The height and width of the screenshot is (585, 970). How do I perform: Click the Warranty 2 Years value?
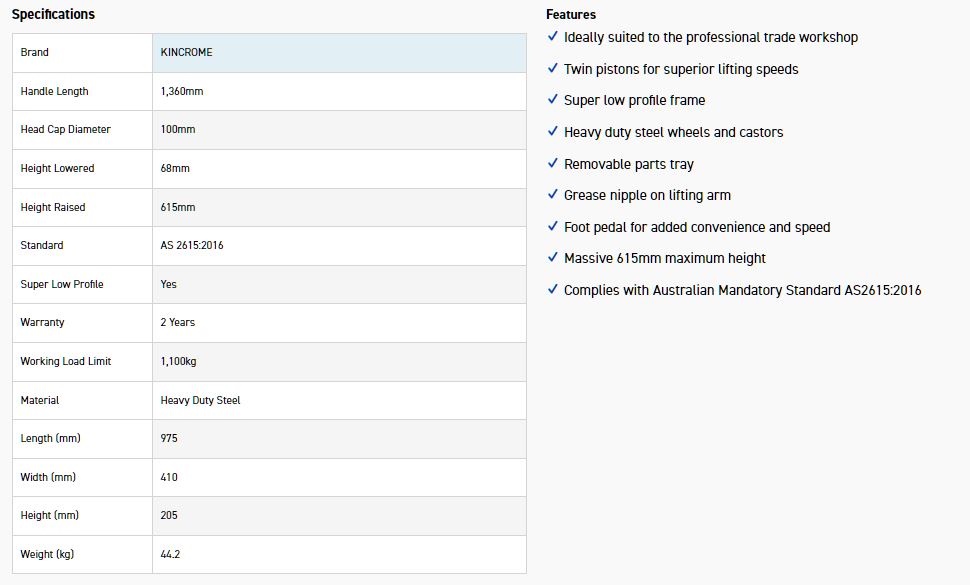tap(178, 322)
